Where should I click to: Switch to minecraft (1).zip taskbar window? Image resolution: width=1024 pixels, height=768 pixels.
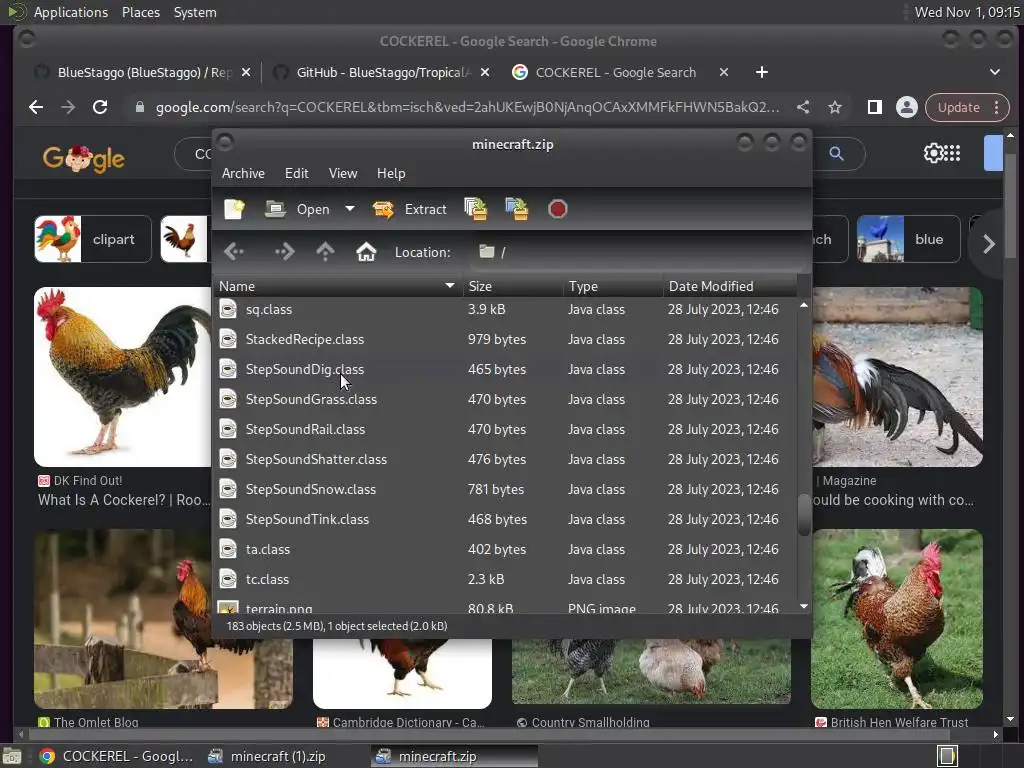tap(268, 756)
